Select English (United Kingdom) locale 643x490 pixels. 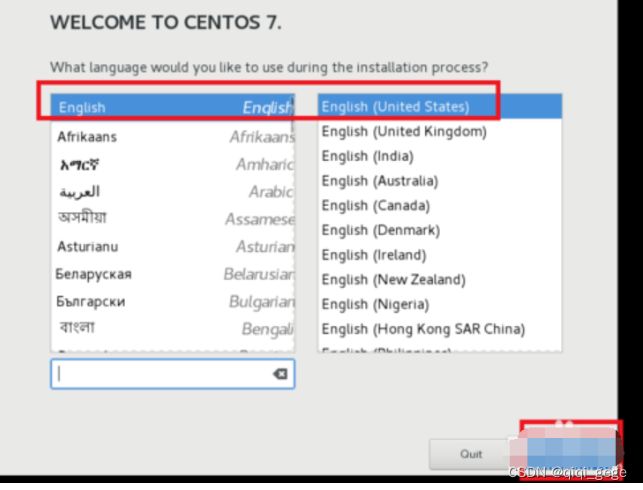[440, 132]
